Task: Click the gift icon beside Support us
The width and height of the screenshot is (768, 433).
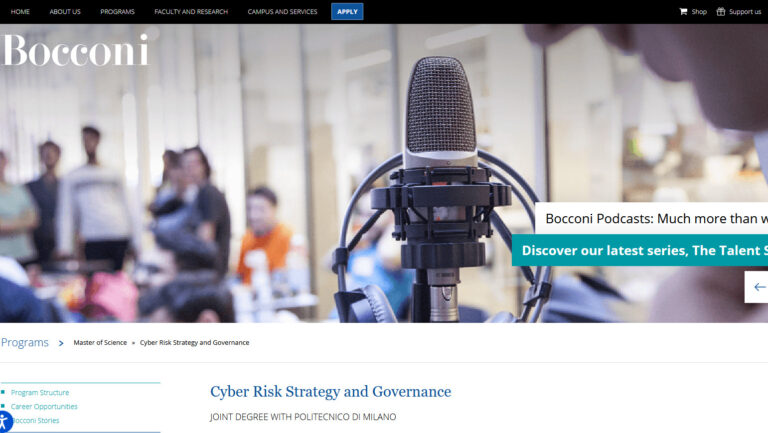Action: point(720,11)
